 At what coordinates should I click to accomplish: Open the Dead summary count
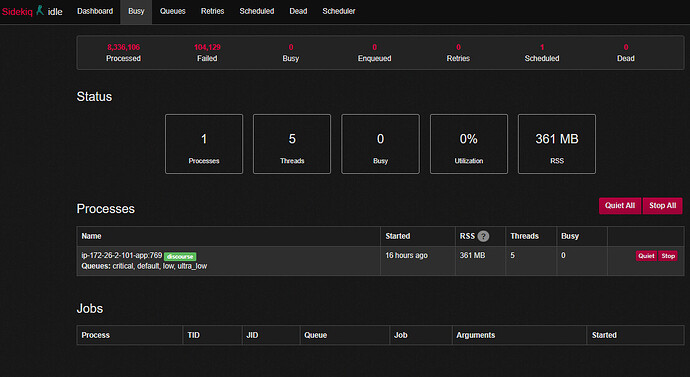626,52
